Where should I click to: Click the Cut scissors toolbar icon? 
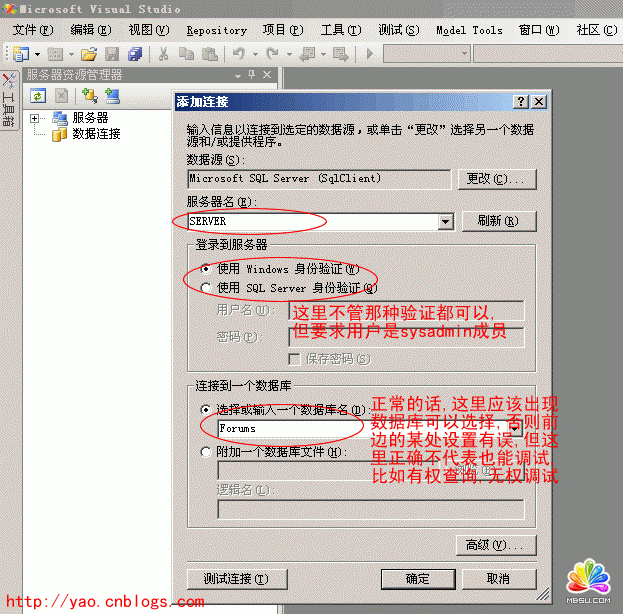click(164, 54)
